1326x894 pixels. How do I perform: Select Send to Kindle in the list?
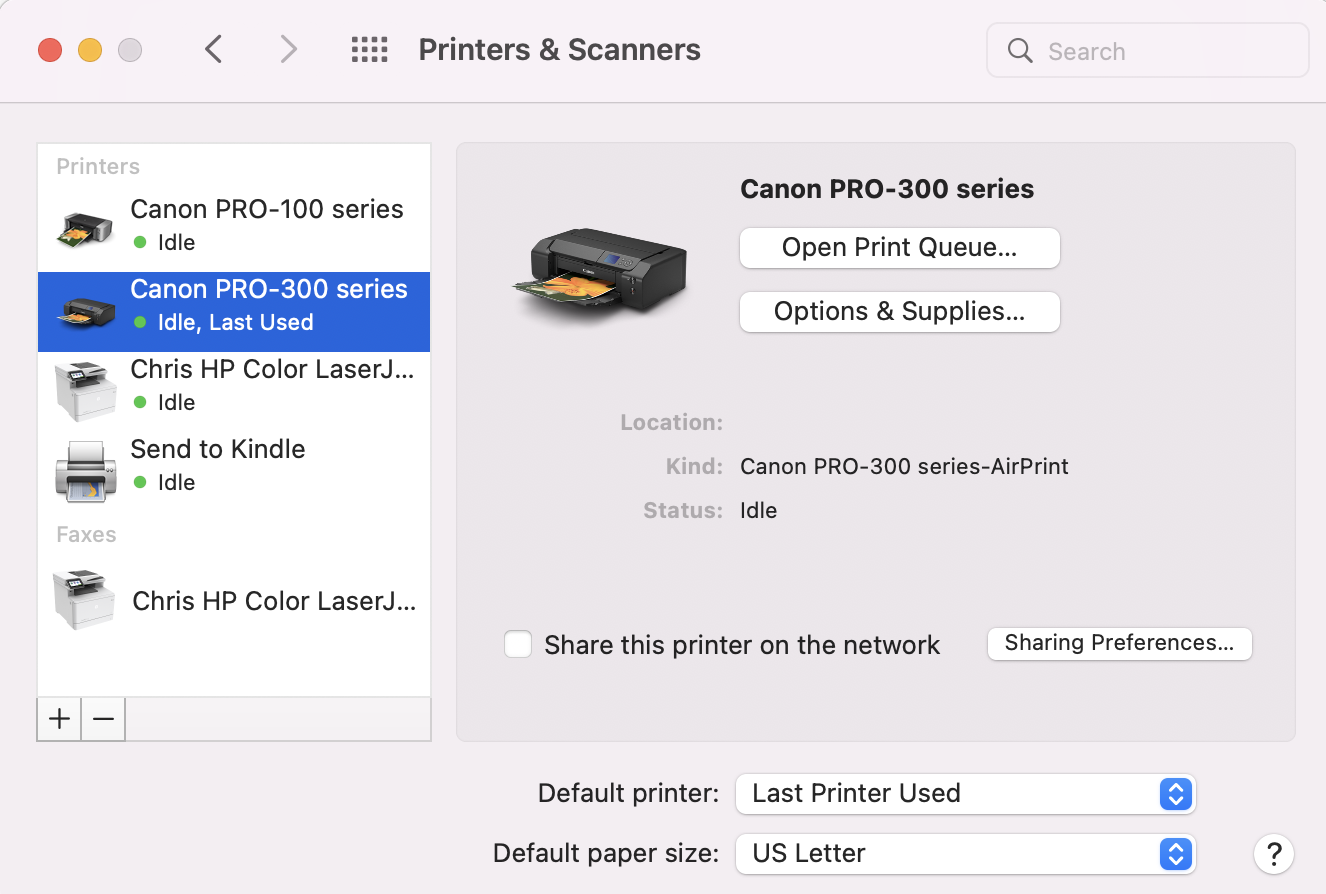tap(218, 464)
